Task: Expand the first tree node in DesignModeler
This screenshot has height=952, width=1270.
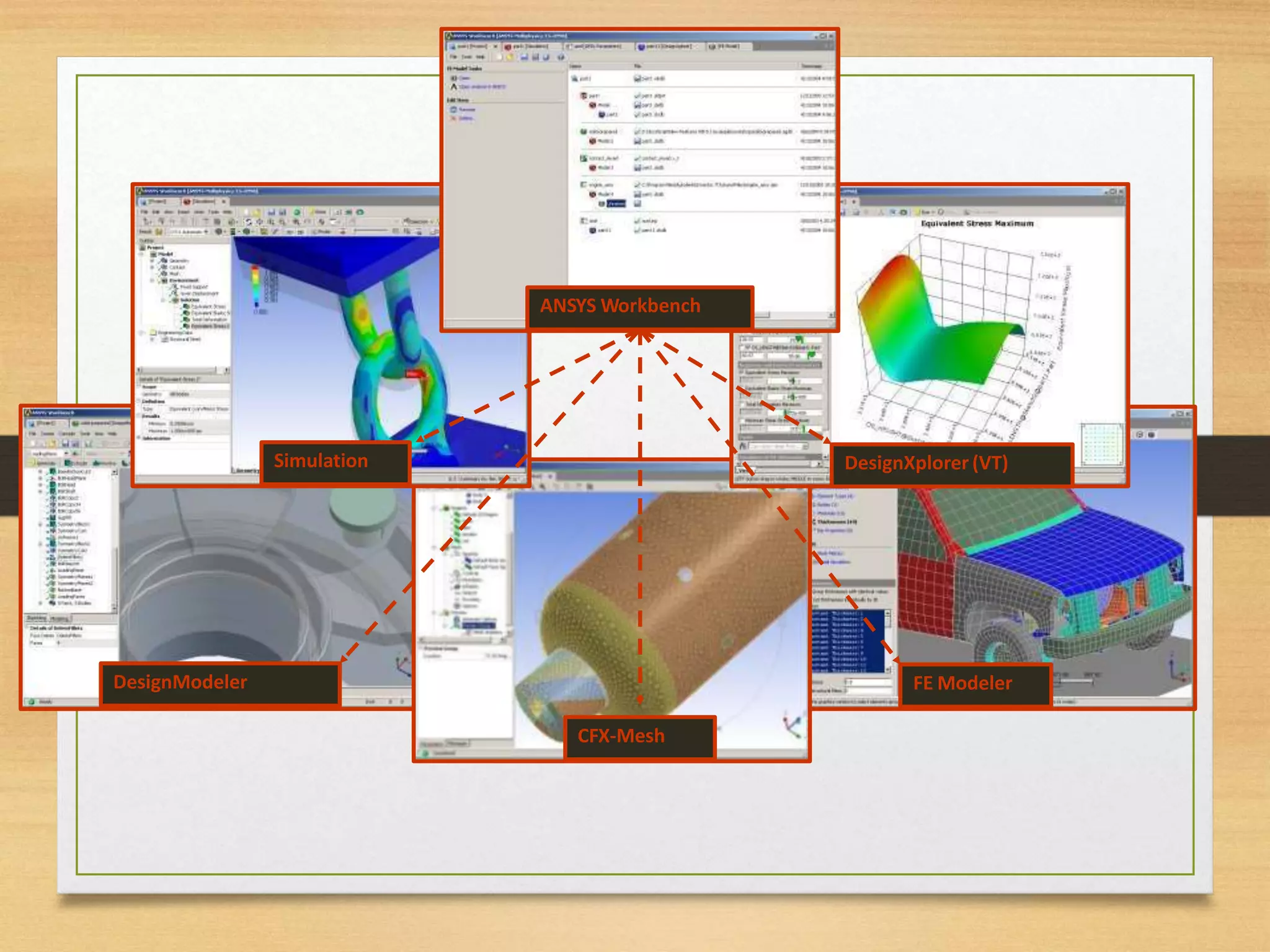Action: [x=41, y=472]
